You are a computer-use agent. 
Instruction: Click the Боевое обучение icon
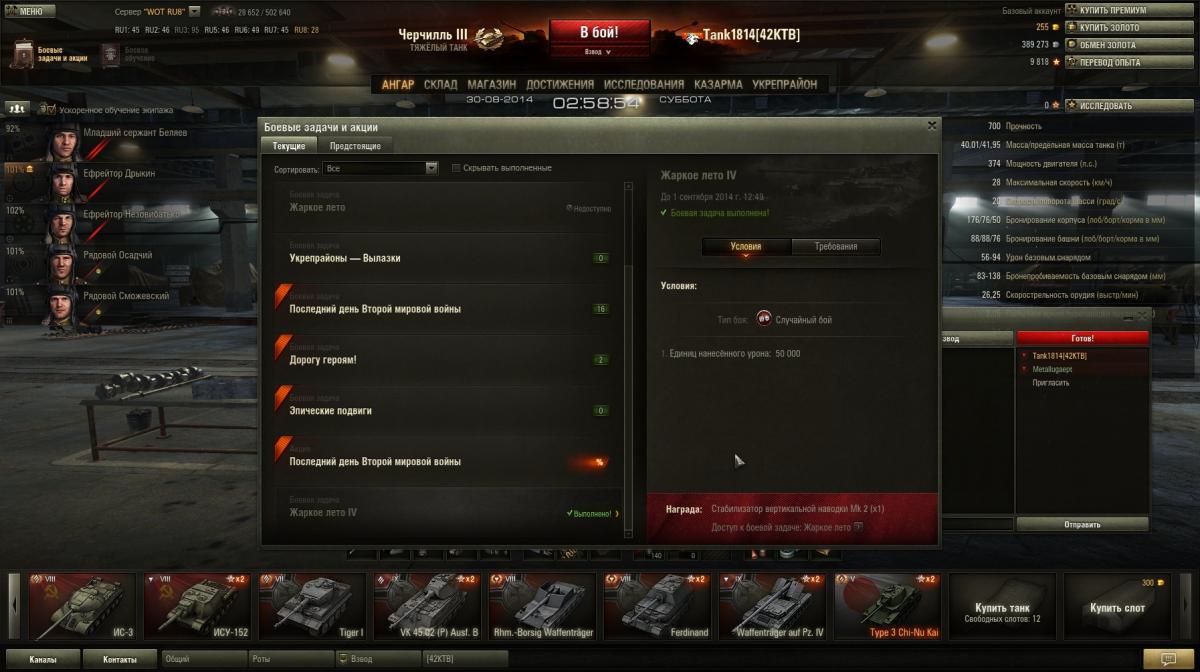(x=109, y=54)
